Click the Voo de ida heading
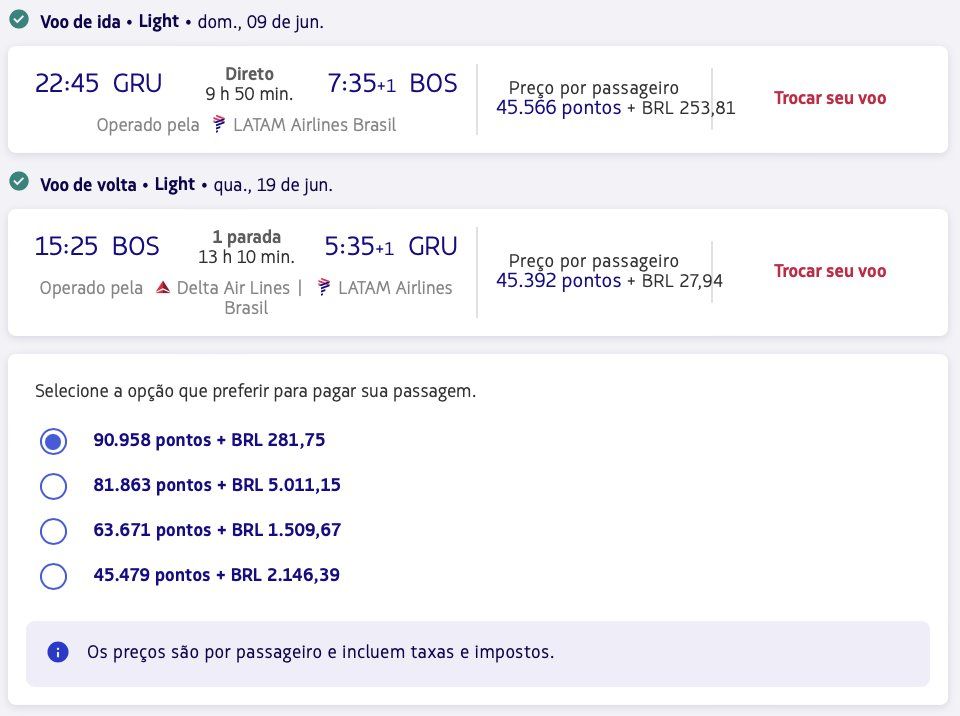The image size is (960, 716). tap(80, 22)
